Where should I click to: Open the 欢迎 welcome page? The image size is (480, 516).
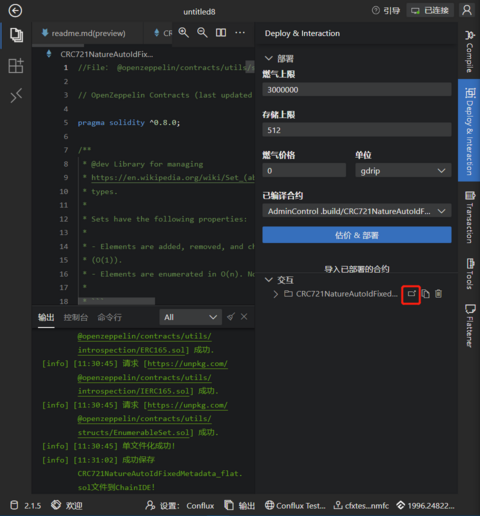click(x=67, y=506)
